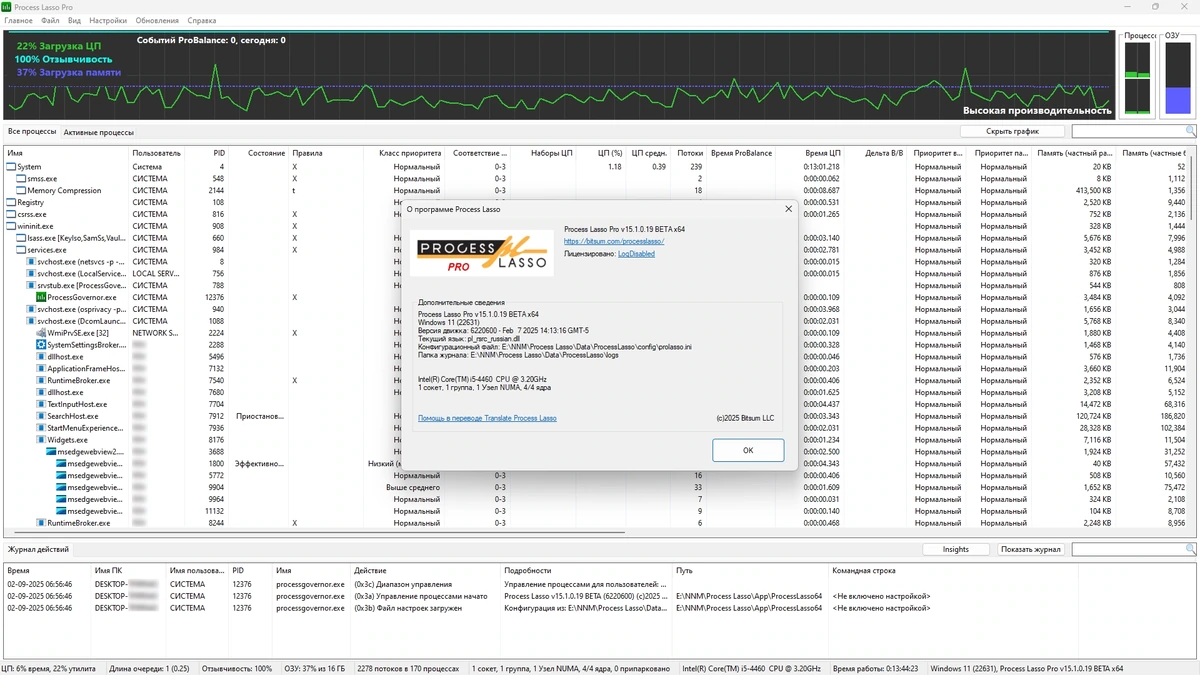
Task: Click the svchost.exe (LocalService) row icon
Action: [x=31, y=274]
